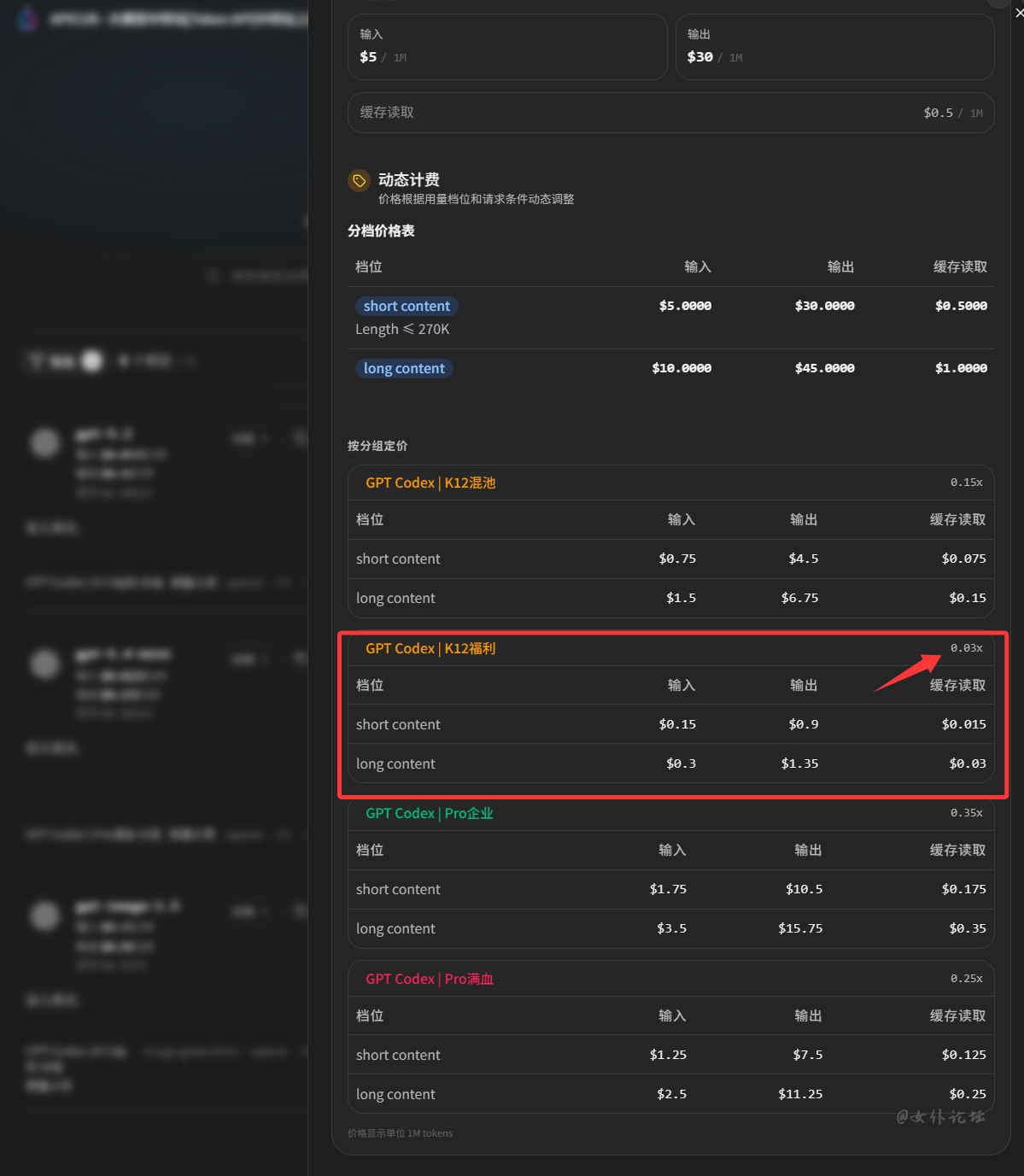Click the $1.0000 long content cache price

(x=961, y=368)
